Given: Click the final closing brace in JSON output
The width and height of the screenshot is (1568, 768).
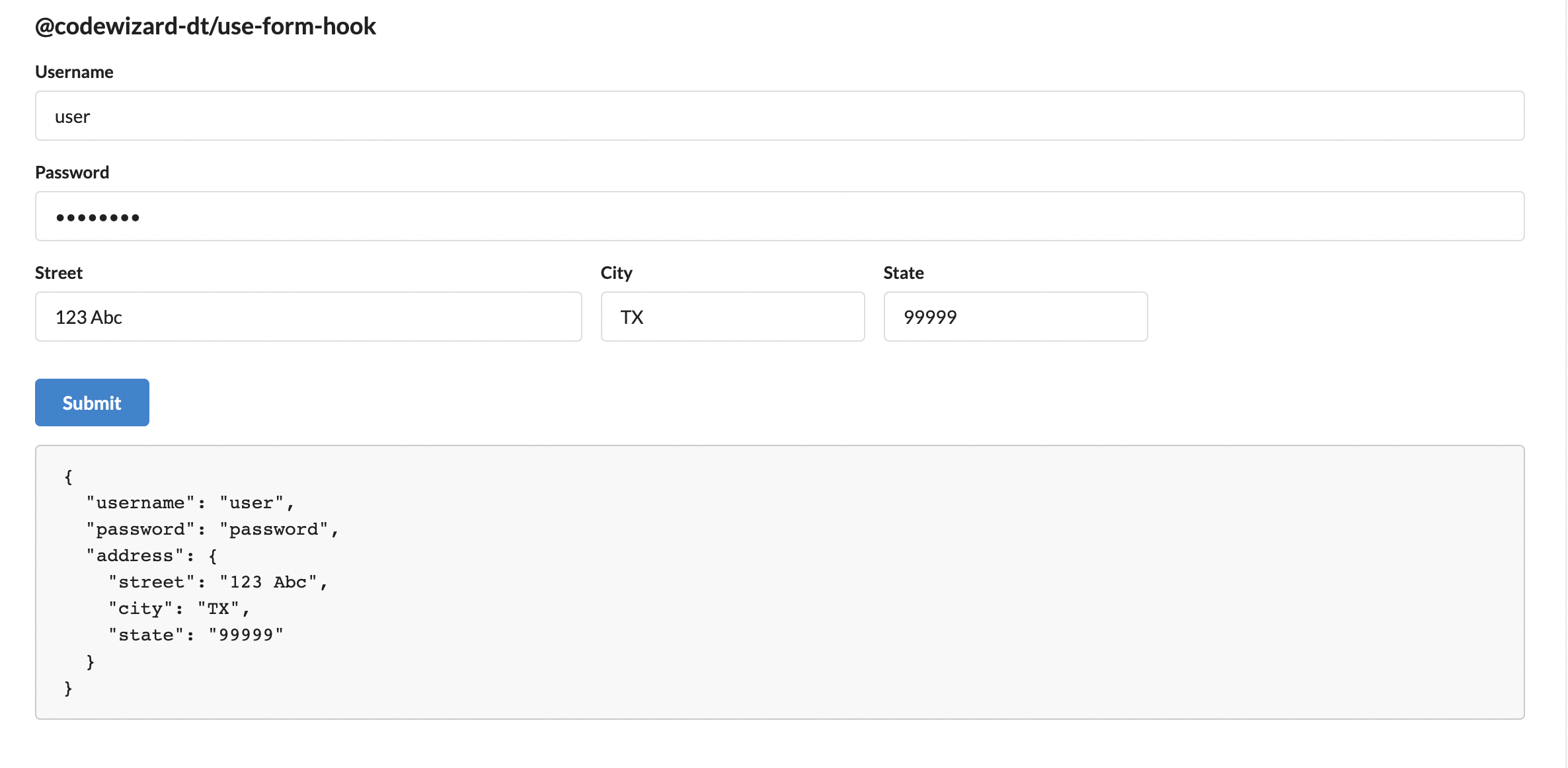Looking at the screenshot, I should [x=68, y=688].
